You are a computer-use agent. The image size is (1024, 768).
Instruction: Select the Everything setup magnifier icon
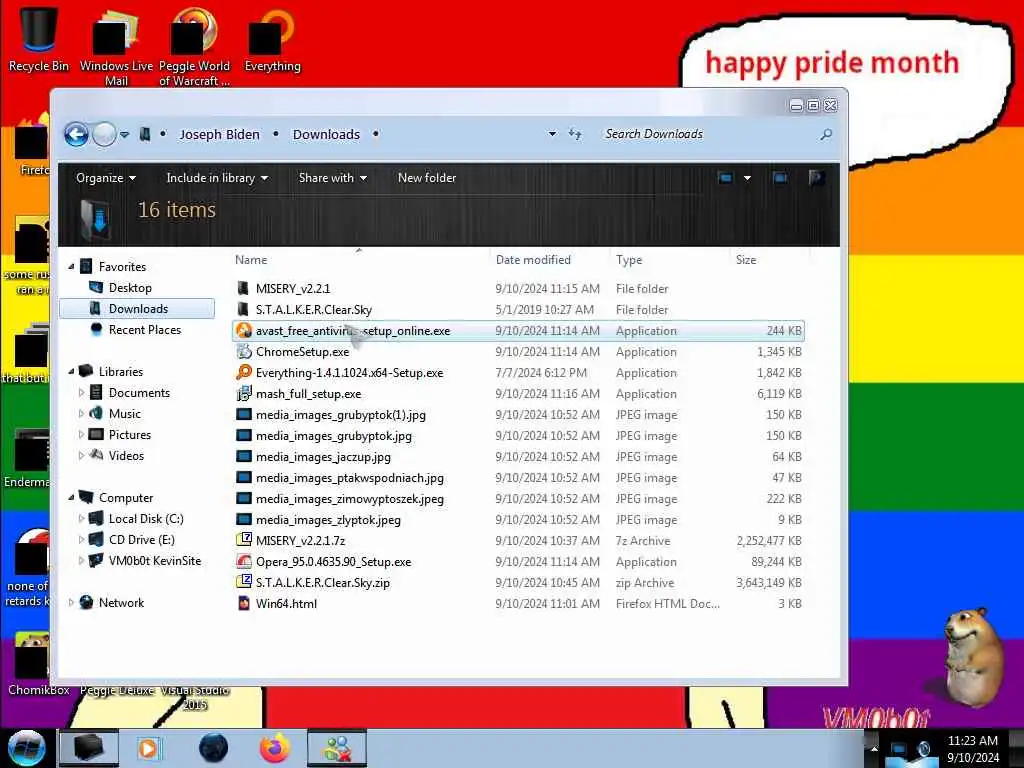244,373
